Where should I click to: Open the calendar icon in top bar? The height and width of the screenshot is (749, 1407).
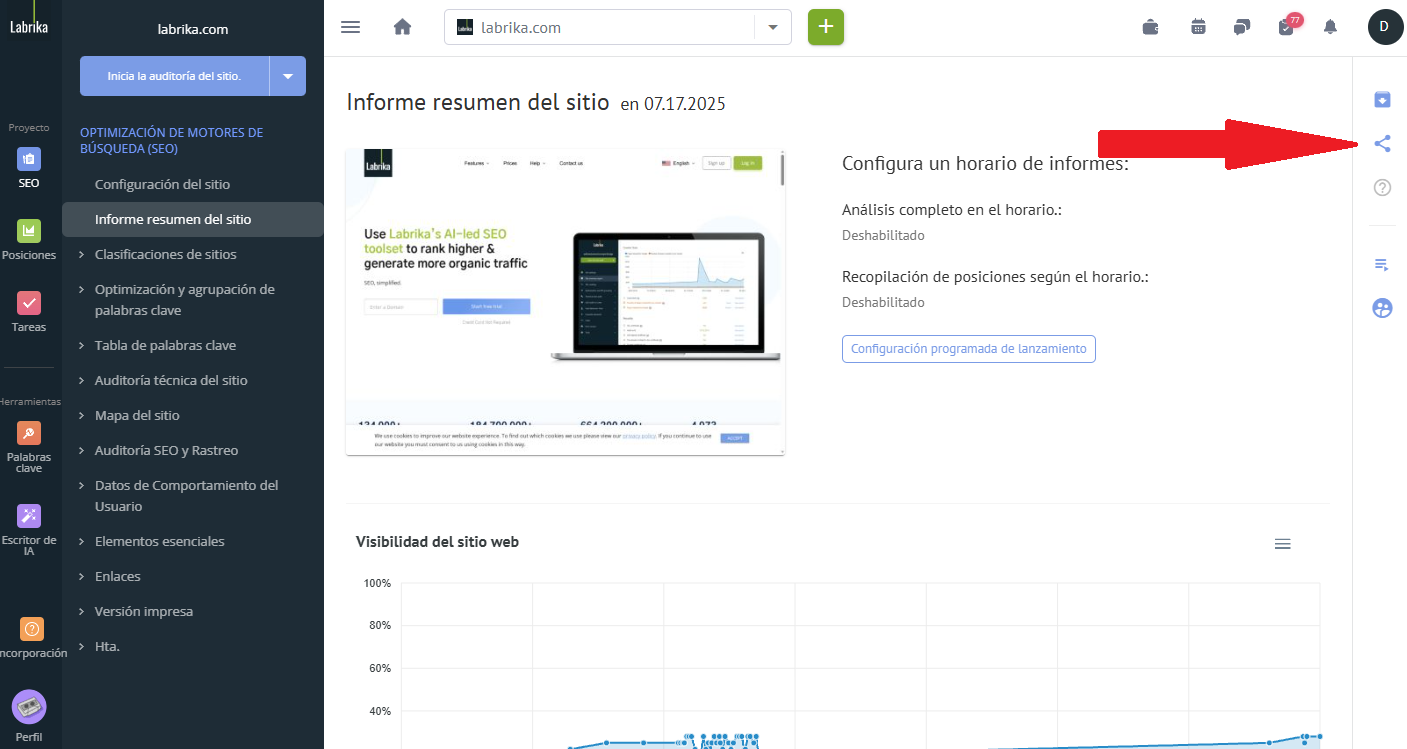(1198, 27)
